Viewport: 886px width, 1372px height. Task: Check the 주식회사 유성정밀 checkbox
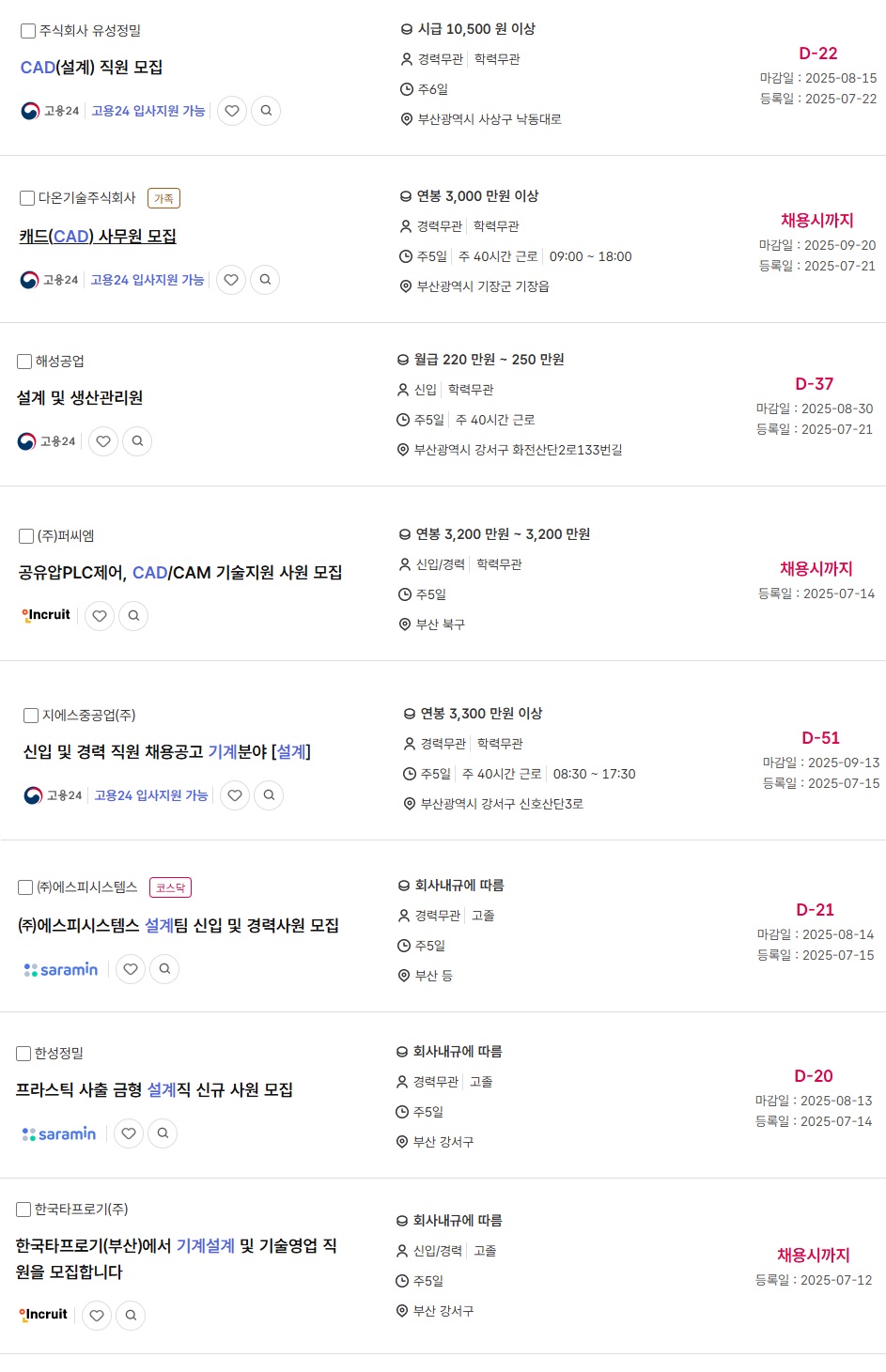click(x=28, y=31)
